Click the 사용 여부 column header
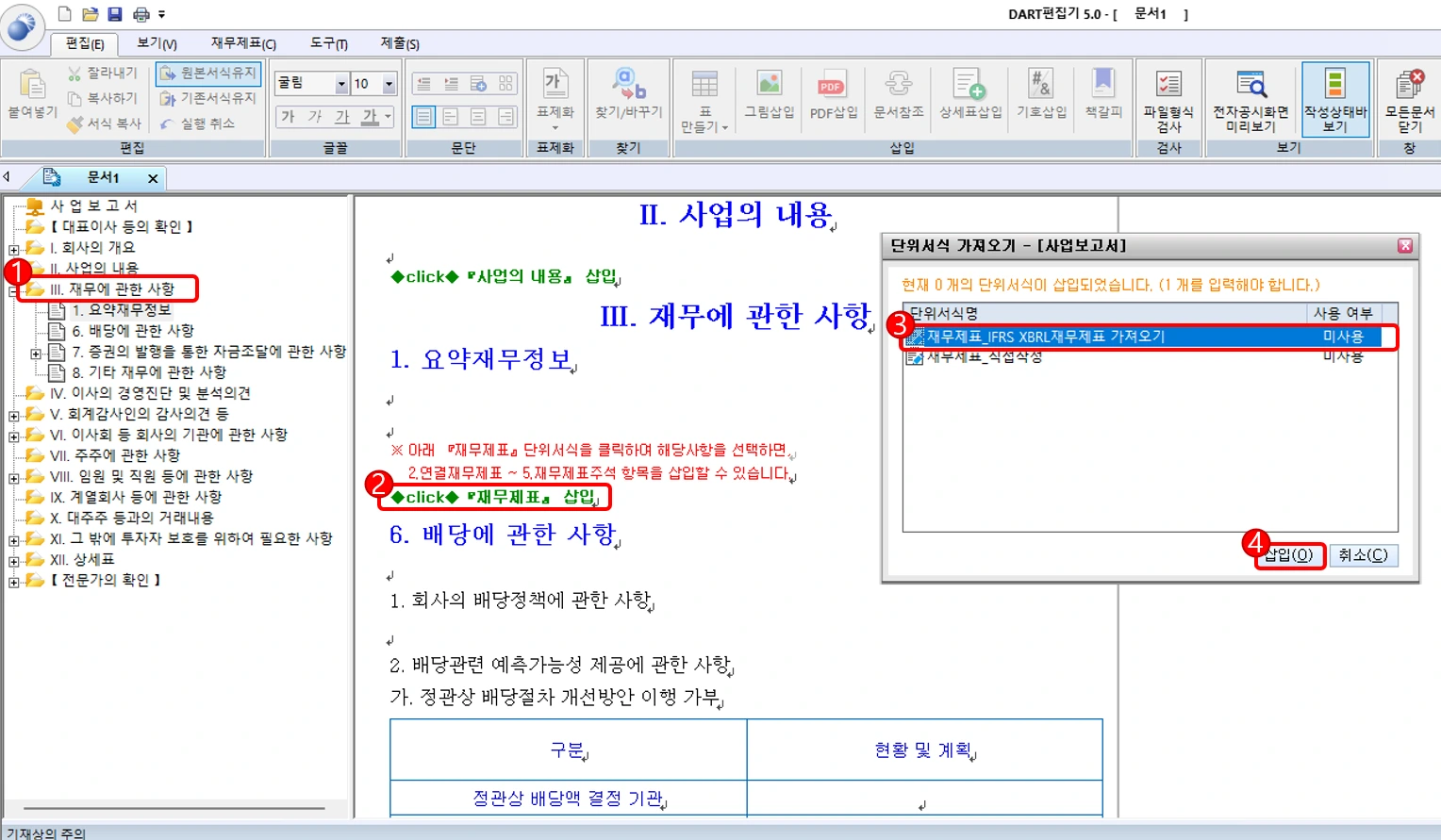1441x840 pixels. (1343, 313)
